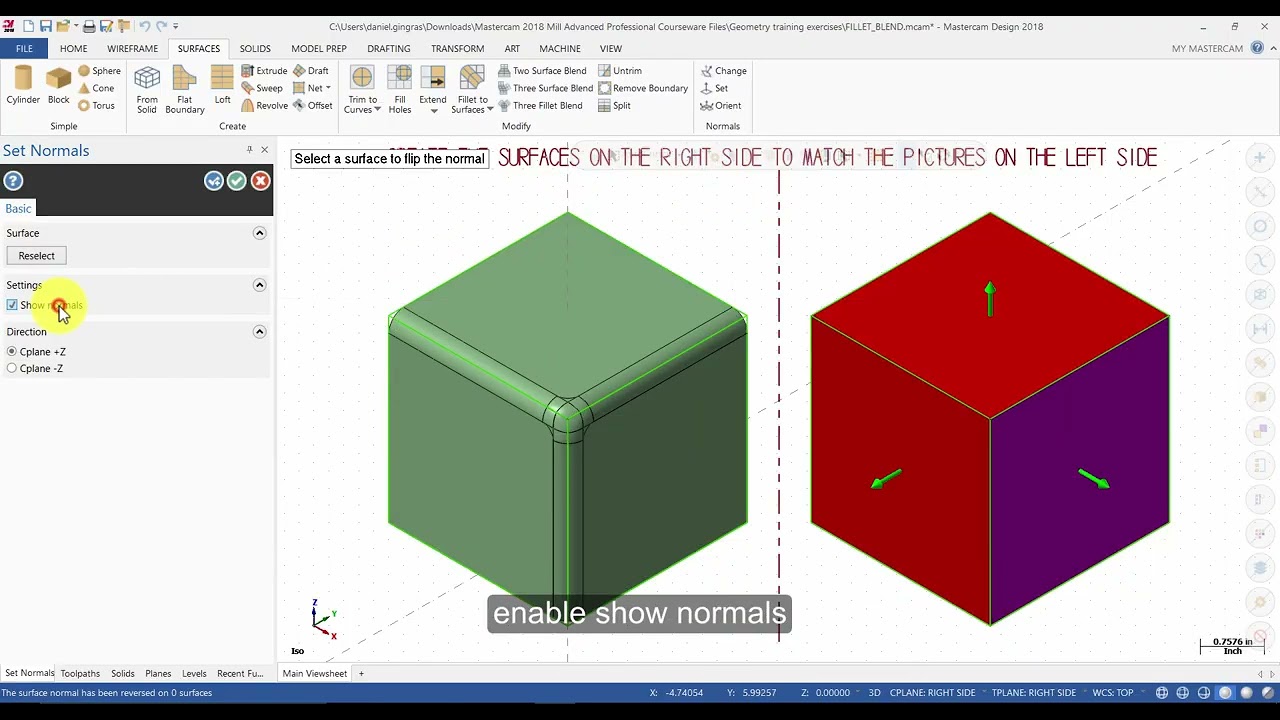Toggle the Show normals checkbox
The image size is (1280, 720).
12,305
